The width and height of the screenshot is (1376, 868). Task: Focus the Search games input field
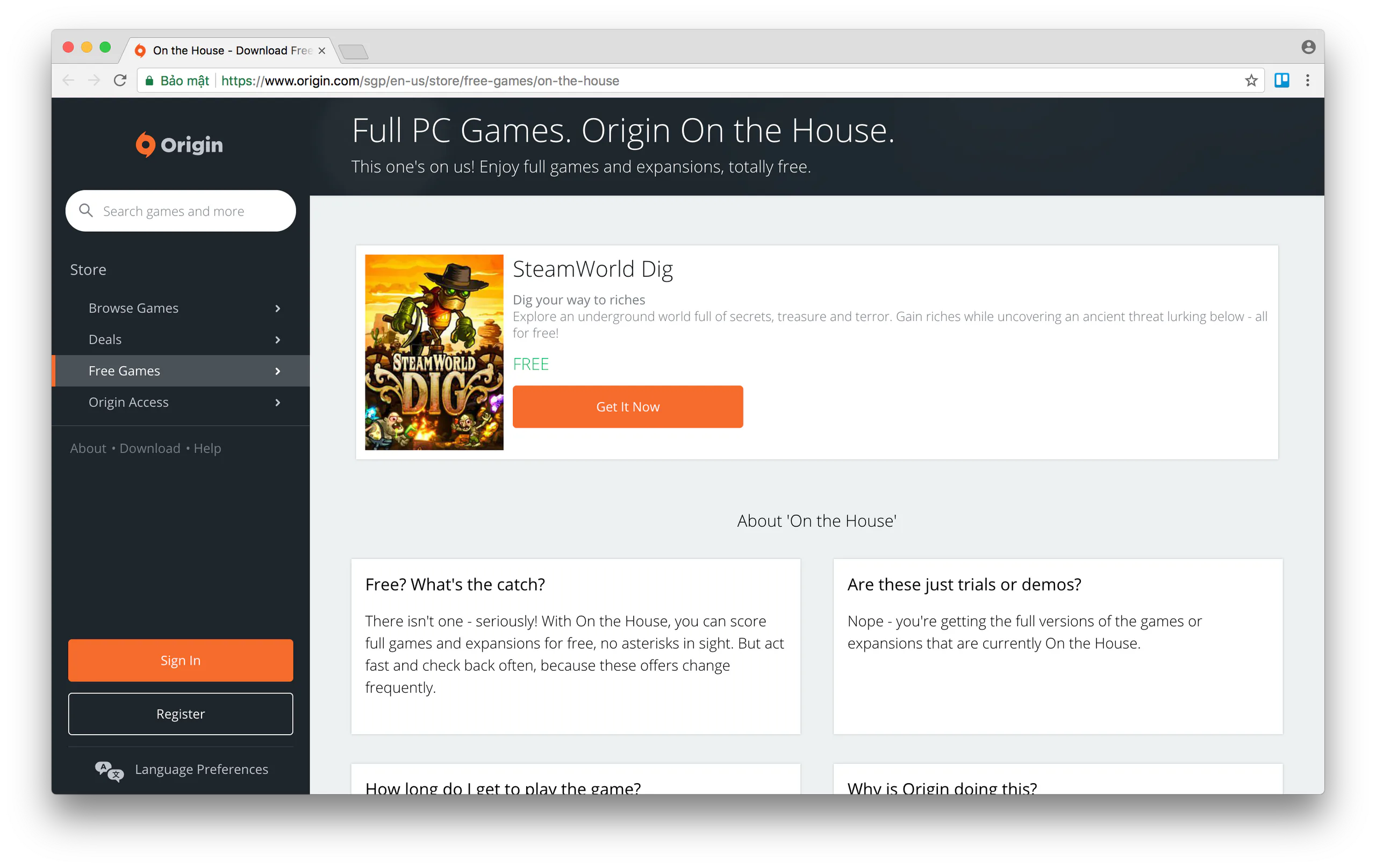click(x=181, y=211)
